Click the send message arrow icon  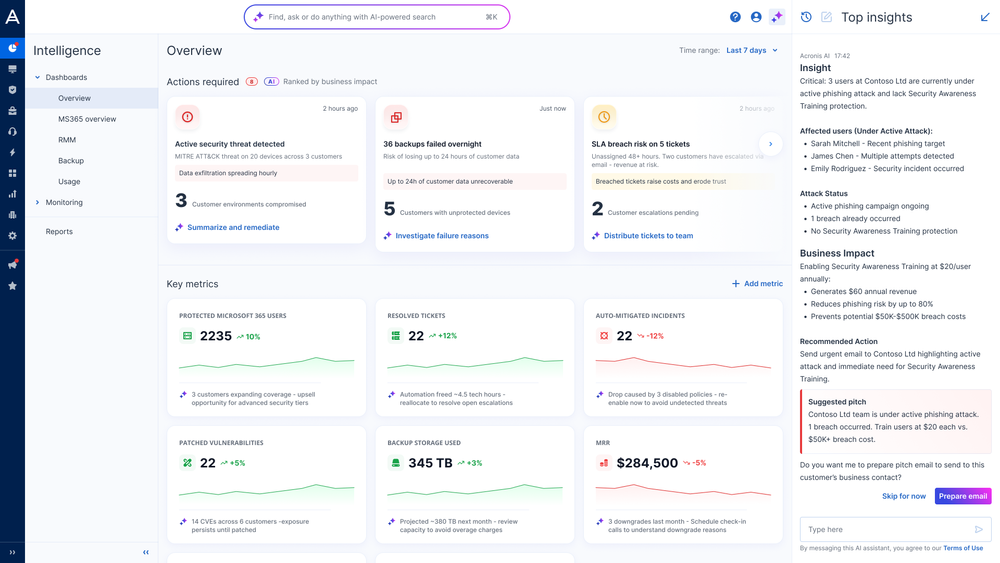tap(978, 529)
